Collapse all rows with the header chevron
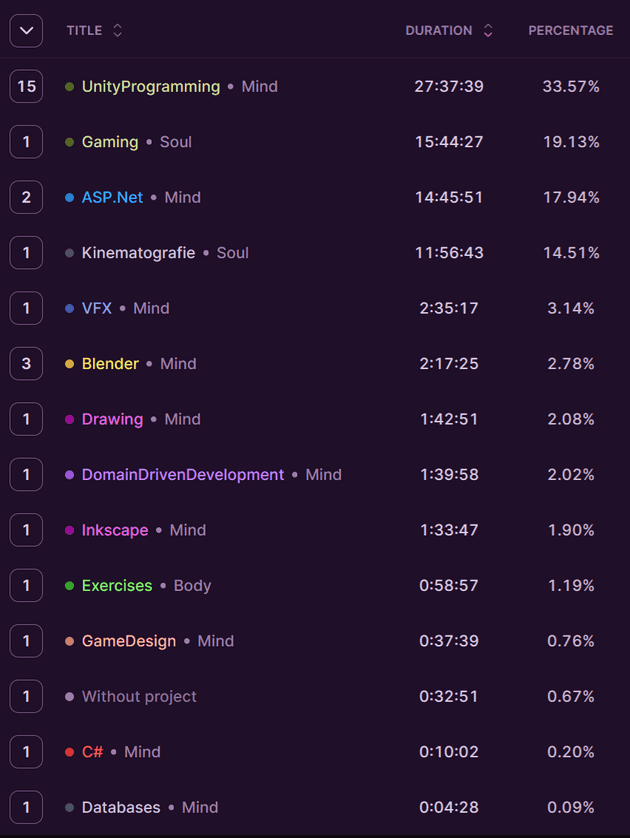Viewport: 630px width, 838px height. pos(26,30)
